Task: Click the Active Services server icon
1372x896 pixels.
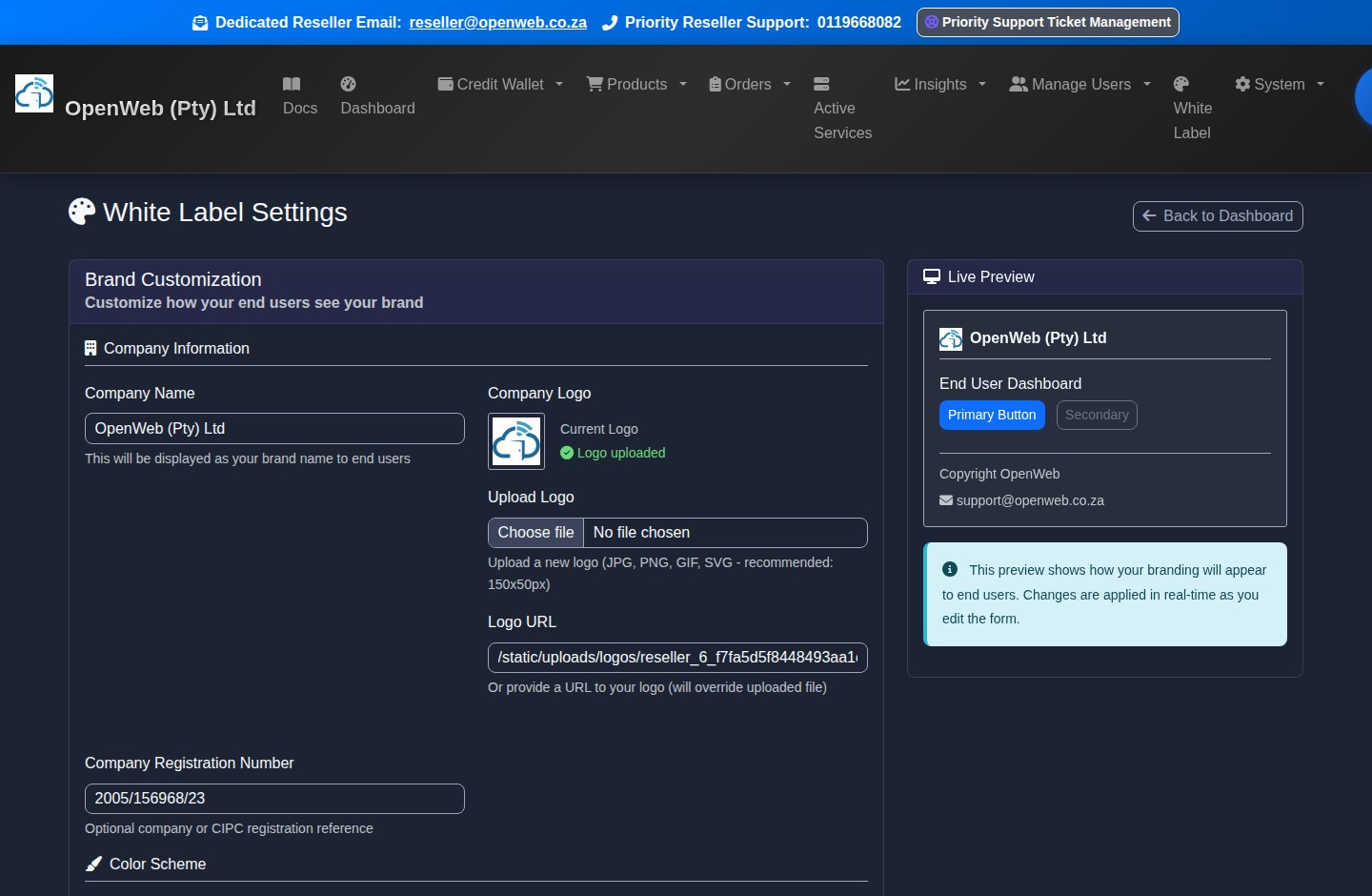Action: click(x=821, y=84)
